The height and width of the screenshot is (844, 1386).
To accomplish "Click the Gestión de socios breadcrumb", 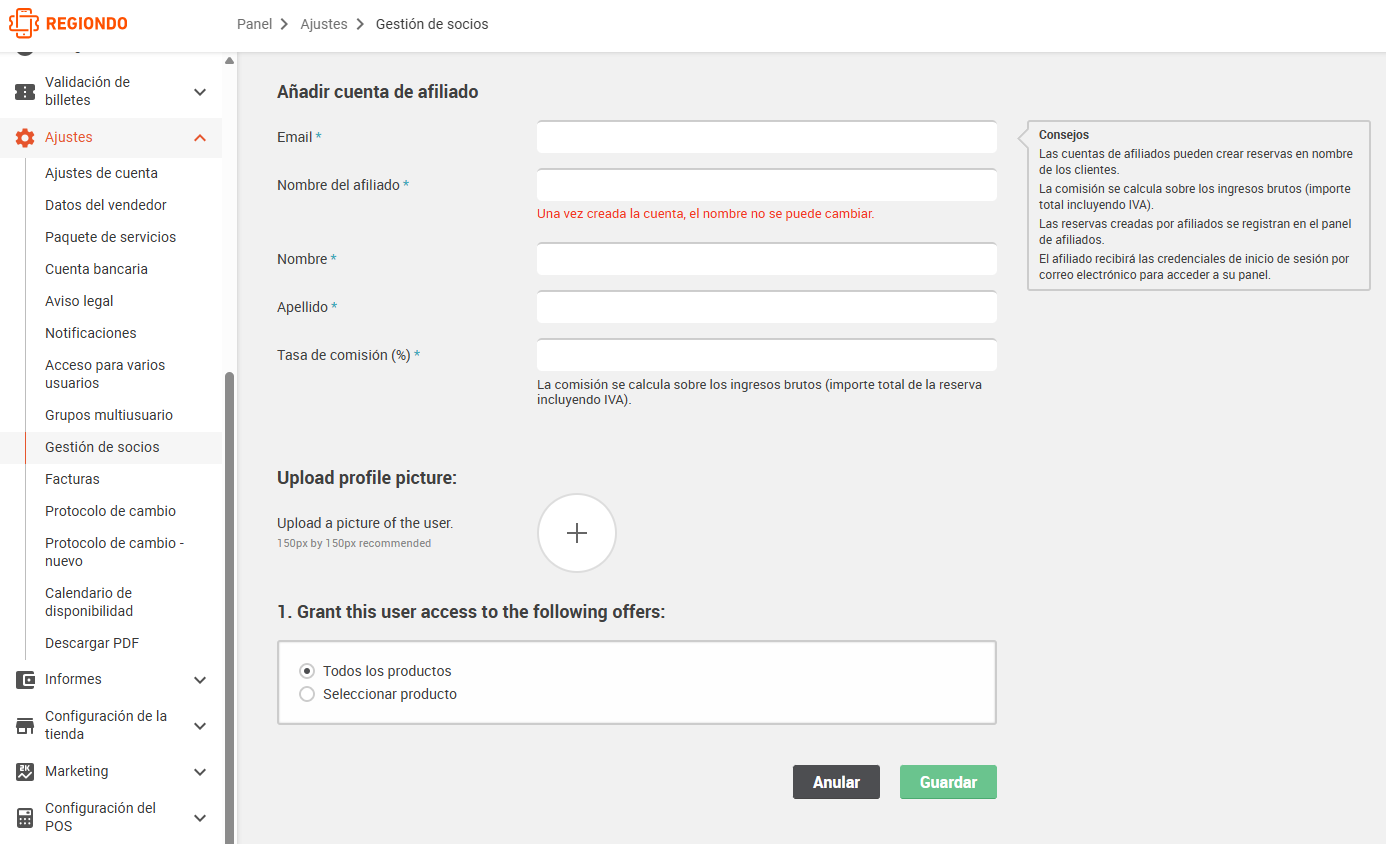I will pyautogui.click(x=432, y=24).
